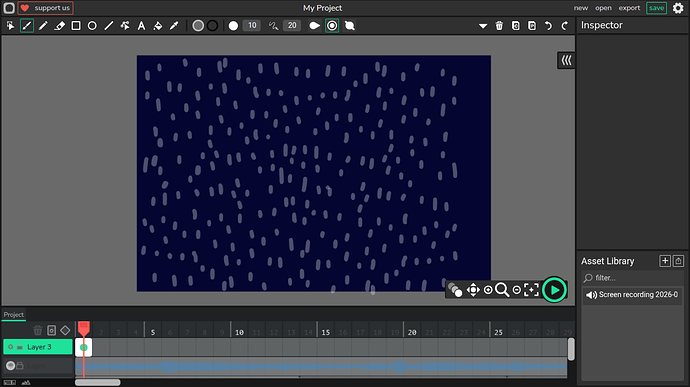
Task: Add a new asset with plus button
Action: click(665, 261)
